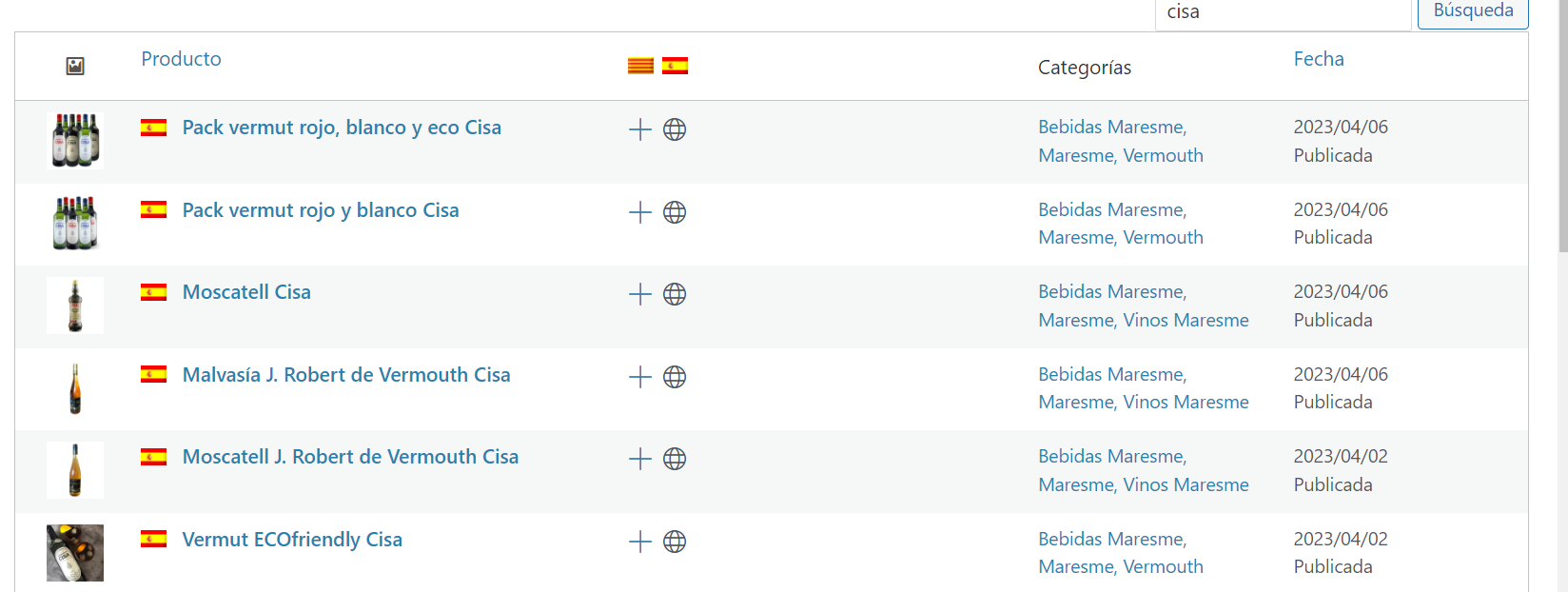1568x592 pixels.
Task: Click the Pack vermut rojo y blanco thumbnail
Action: click(x=75, y=223)
